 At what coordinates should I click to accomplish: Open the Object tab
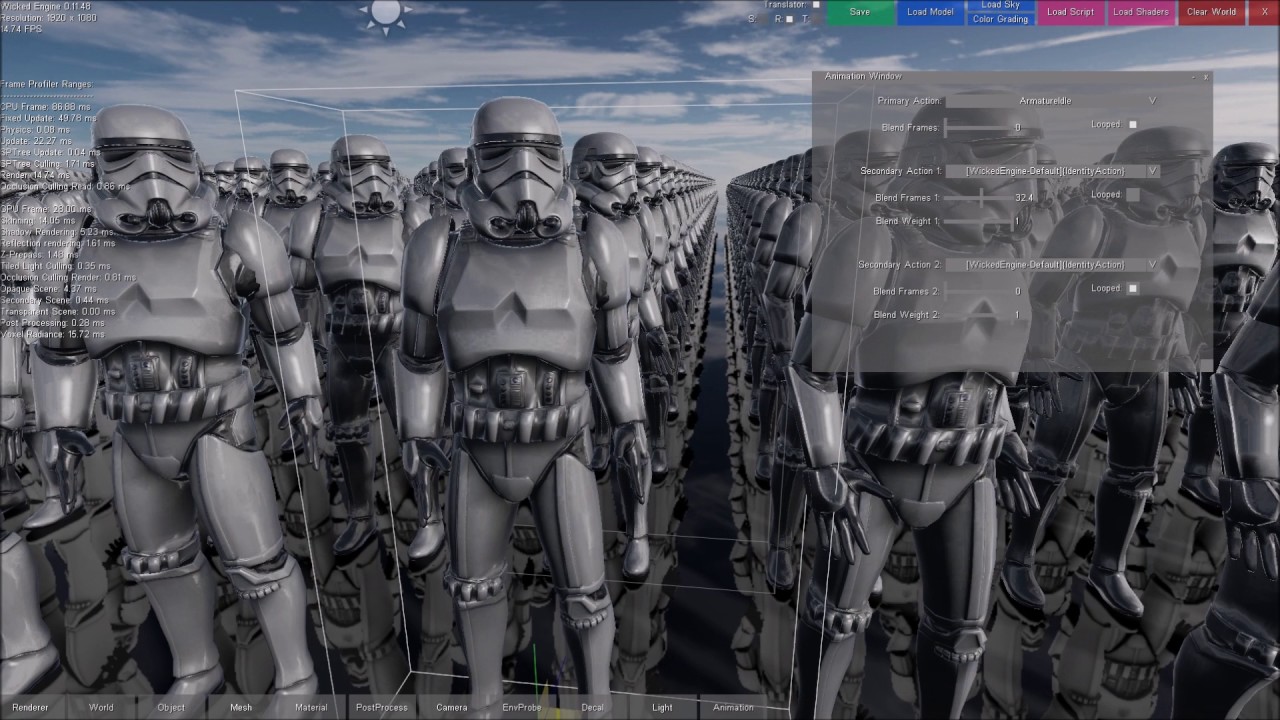171,707
